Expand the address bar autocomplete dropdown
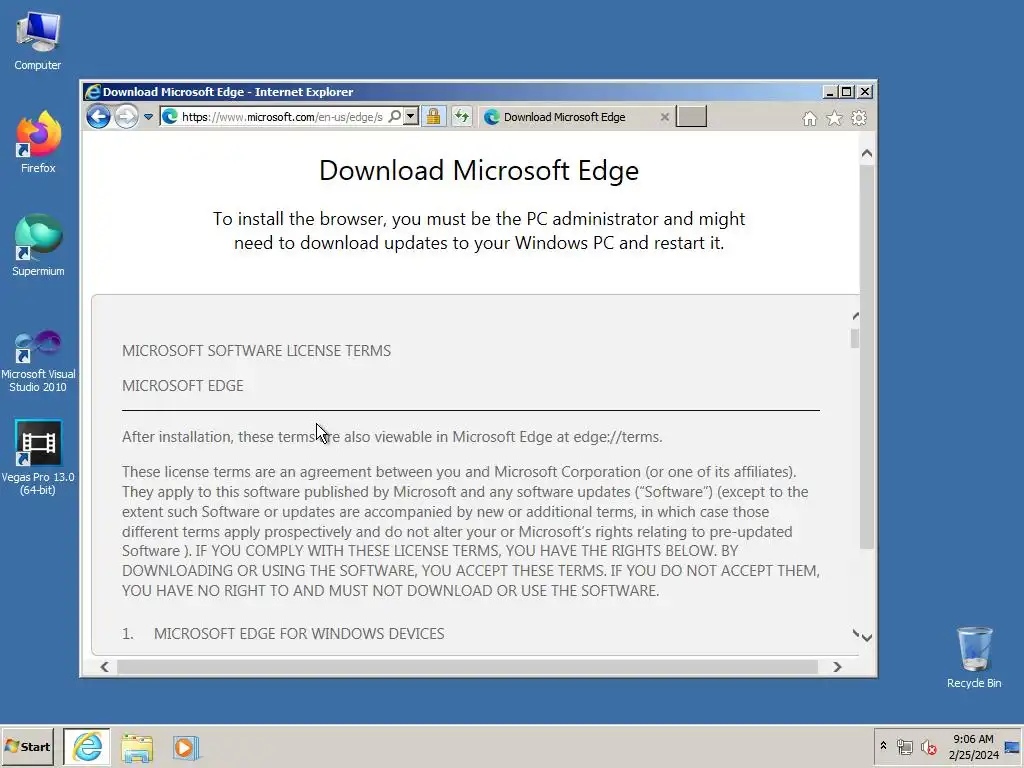 411,117
